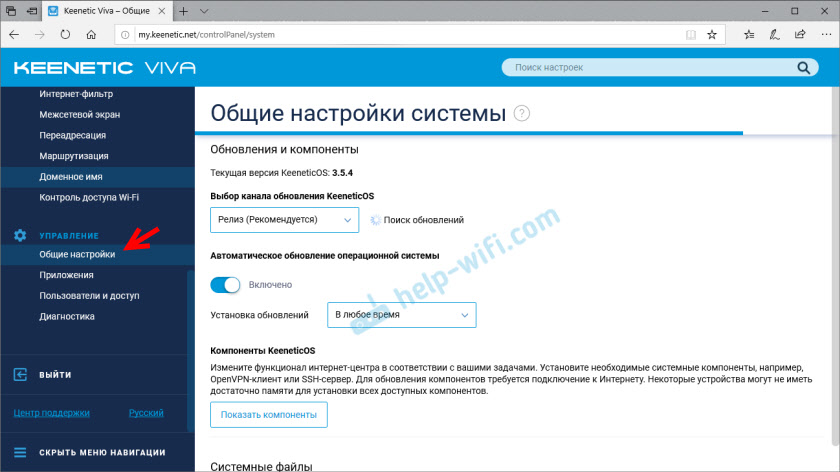
Task: Open Маршрутизация menu item
Action: click(x=74, y=156)
